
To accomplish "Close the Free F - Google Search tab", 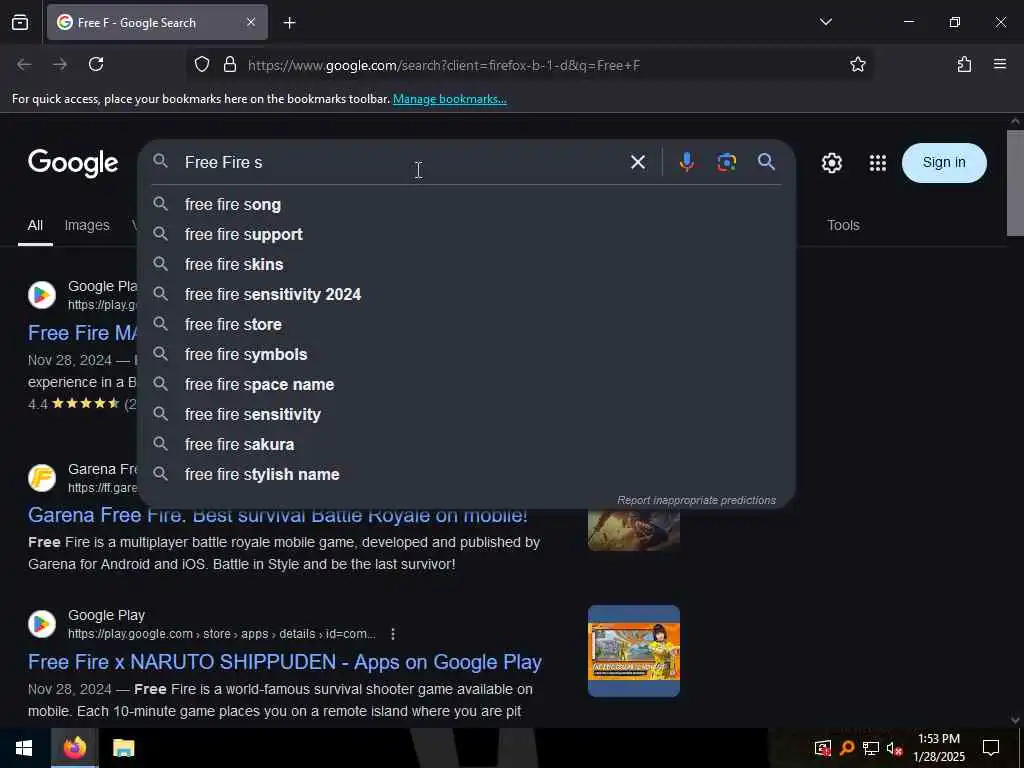I will tap(251, 22).
